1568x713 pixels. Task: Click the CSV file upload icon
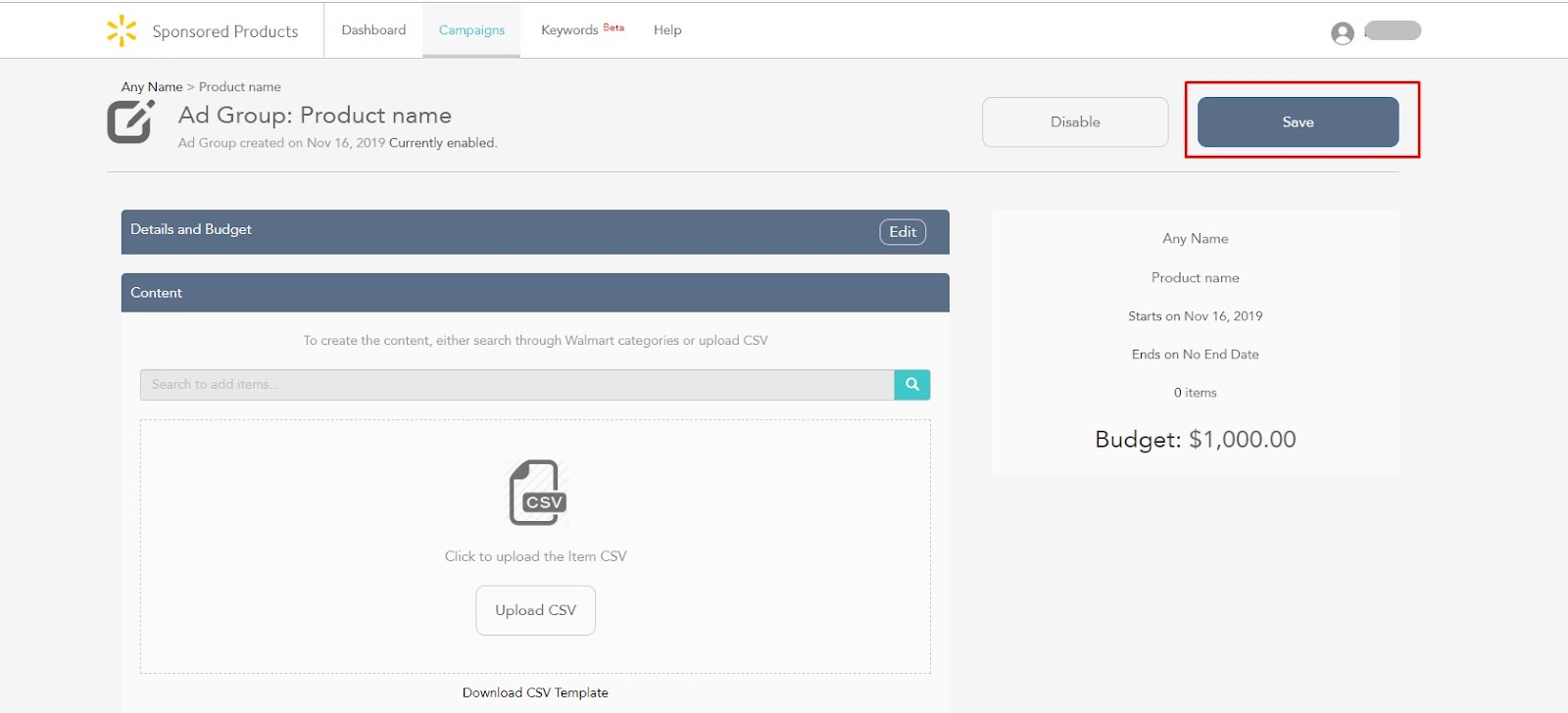pos(537,492)
